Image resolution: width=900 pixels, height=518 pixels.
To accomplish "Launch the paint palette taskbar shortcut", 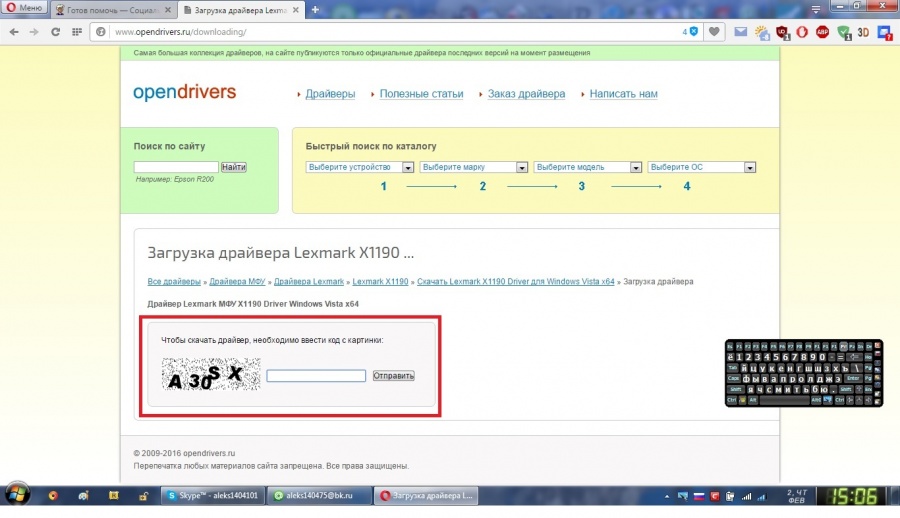I will (x=83, y=495).
